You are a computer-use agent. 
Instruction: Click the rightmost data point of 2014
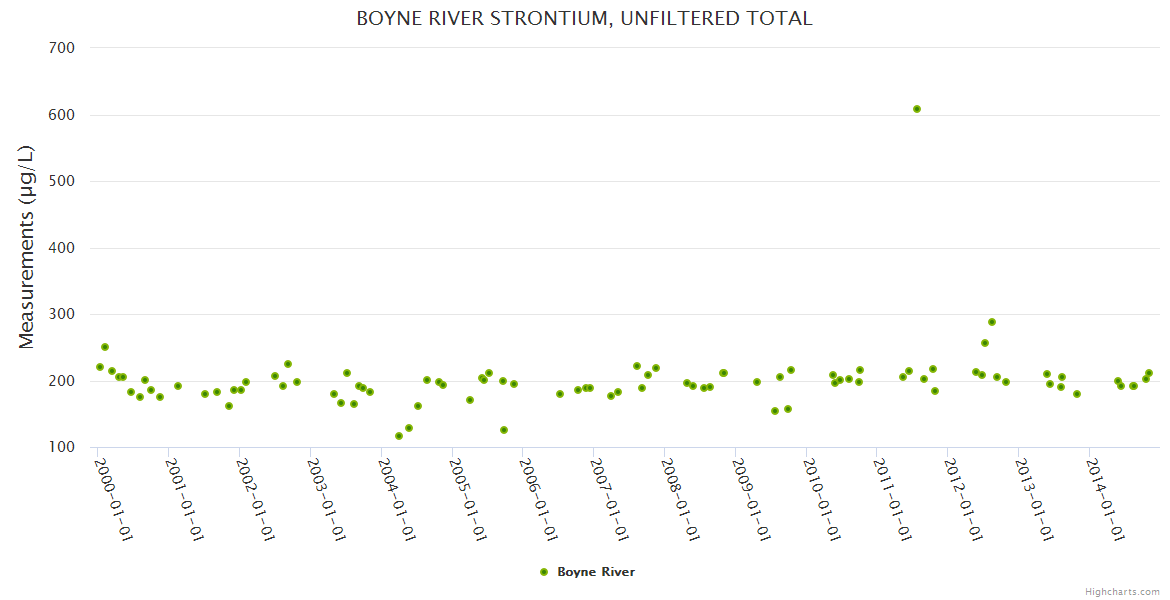point(1149,373)
